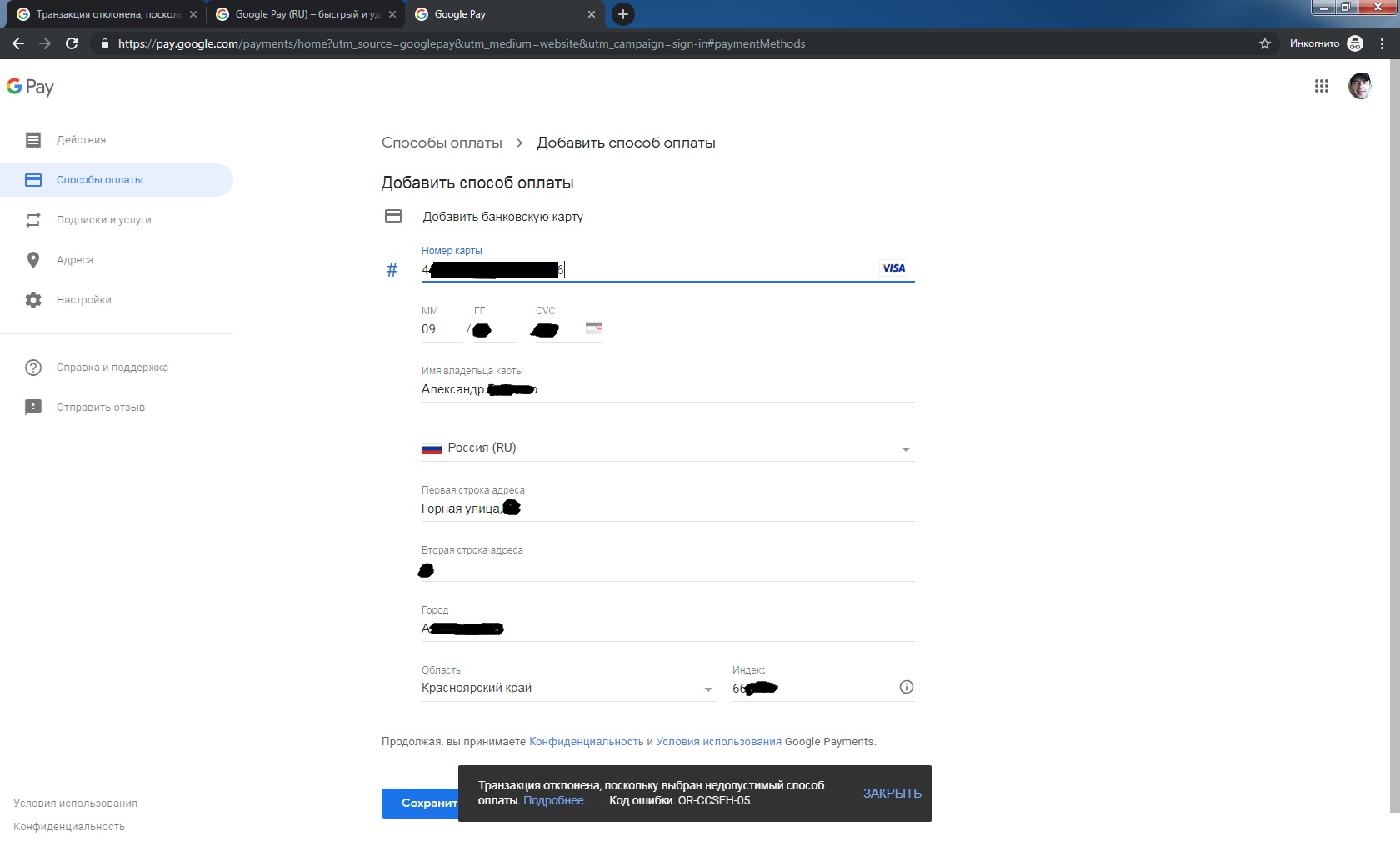1400x842 pixels.
Task: Focus the Имя владельца карты field
Action: (x=667, y=389)
